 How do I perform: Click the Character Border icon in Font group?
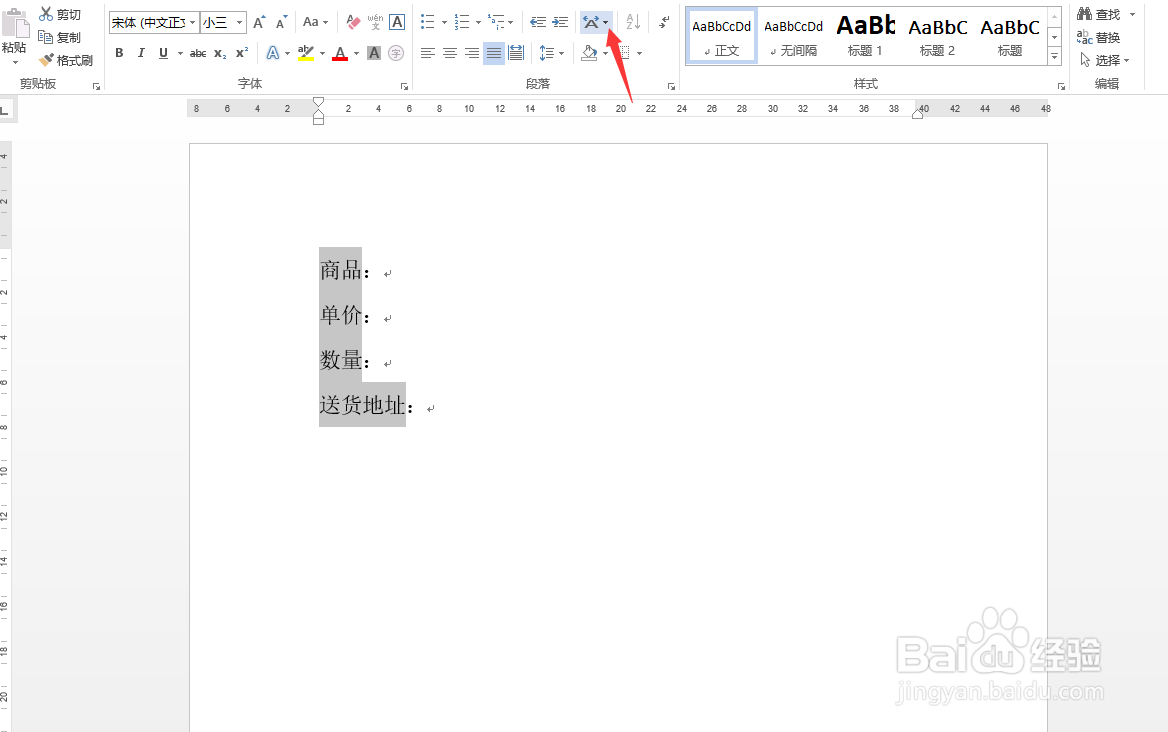point(397,21)
